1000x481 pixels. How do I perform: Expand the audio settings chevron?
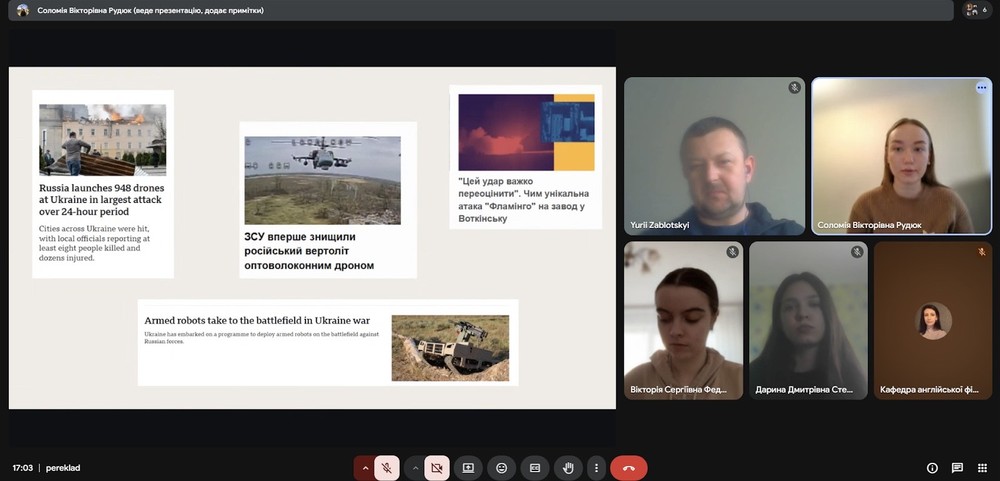(x=365, y=467)
